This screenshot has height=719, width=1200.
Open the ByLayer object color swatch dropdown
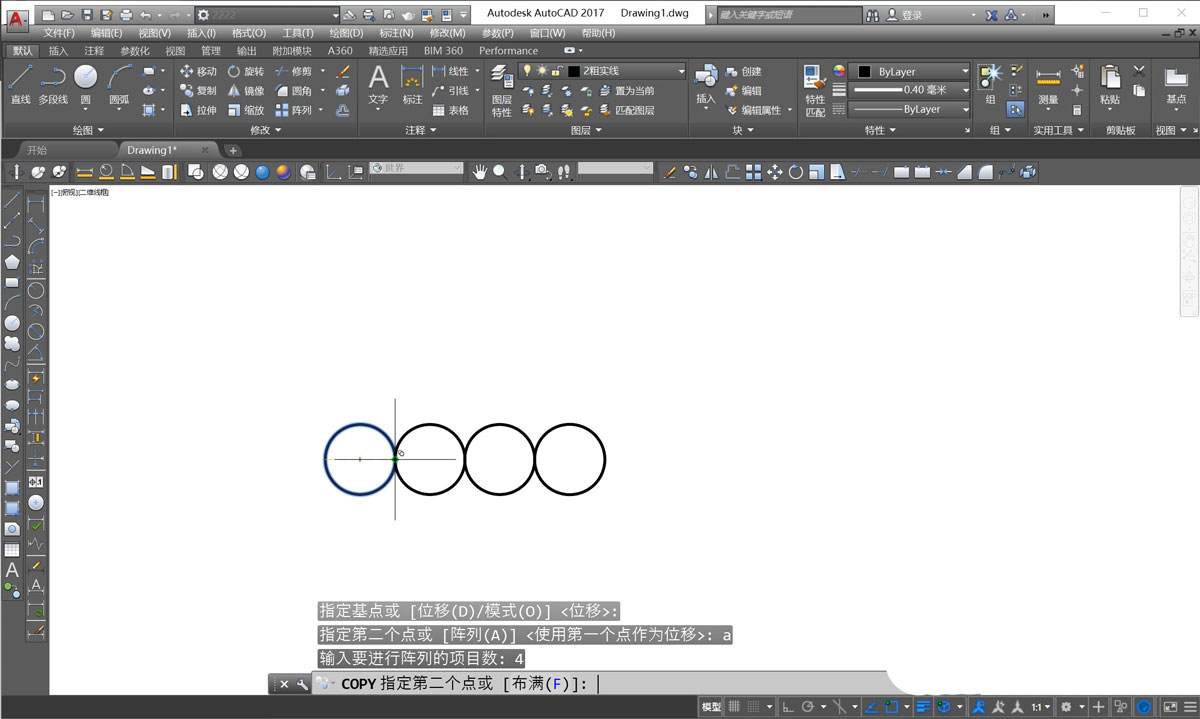pos(909,72)
